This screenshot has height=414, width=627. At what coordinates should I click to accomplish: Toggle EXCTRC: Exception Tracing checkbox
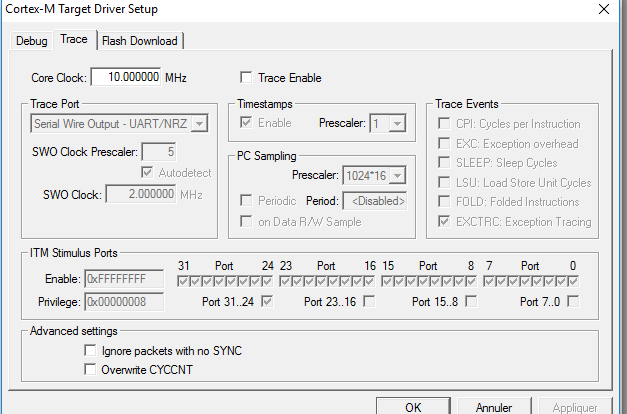pos(444,221)
